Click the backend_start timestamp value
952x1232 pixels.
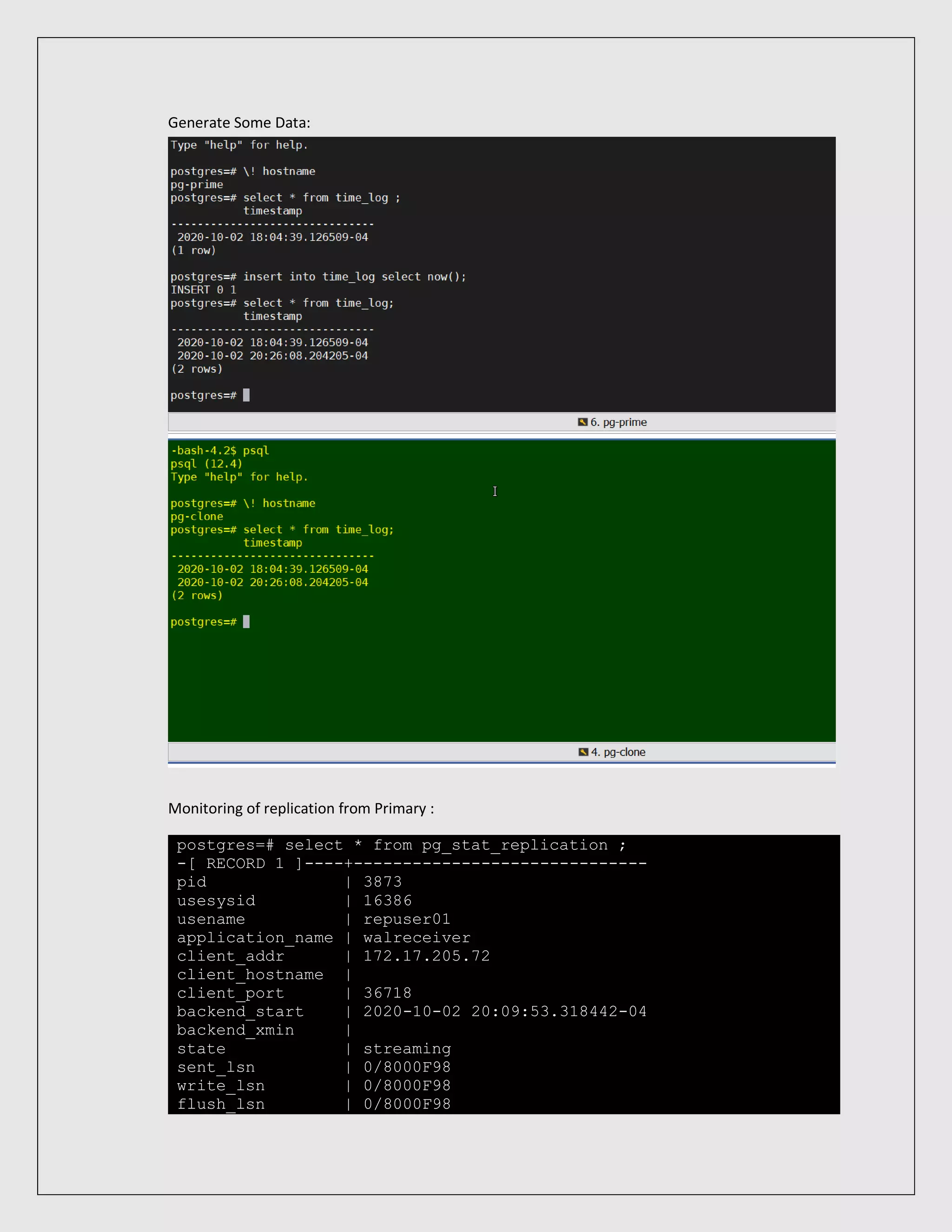(x=505, y=1012)
